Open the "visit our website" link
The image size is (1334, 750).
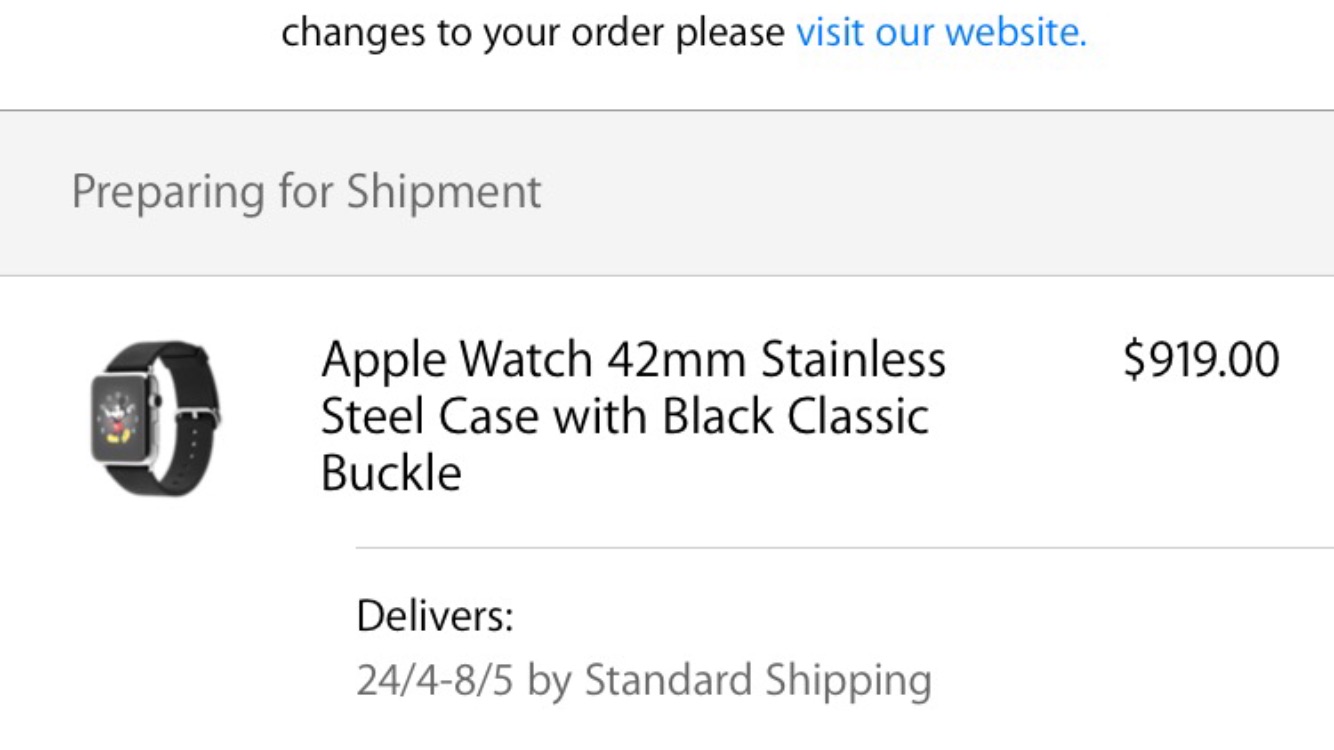point(941,32)
